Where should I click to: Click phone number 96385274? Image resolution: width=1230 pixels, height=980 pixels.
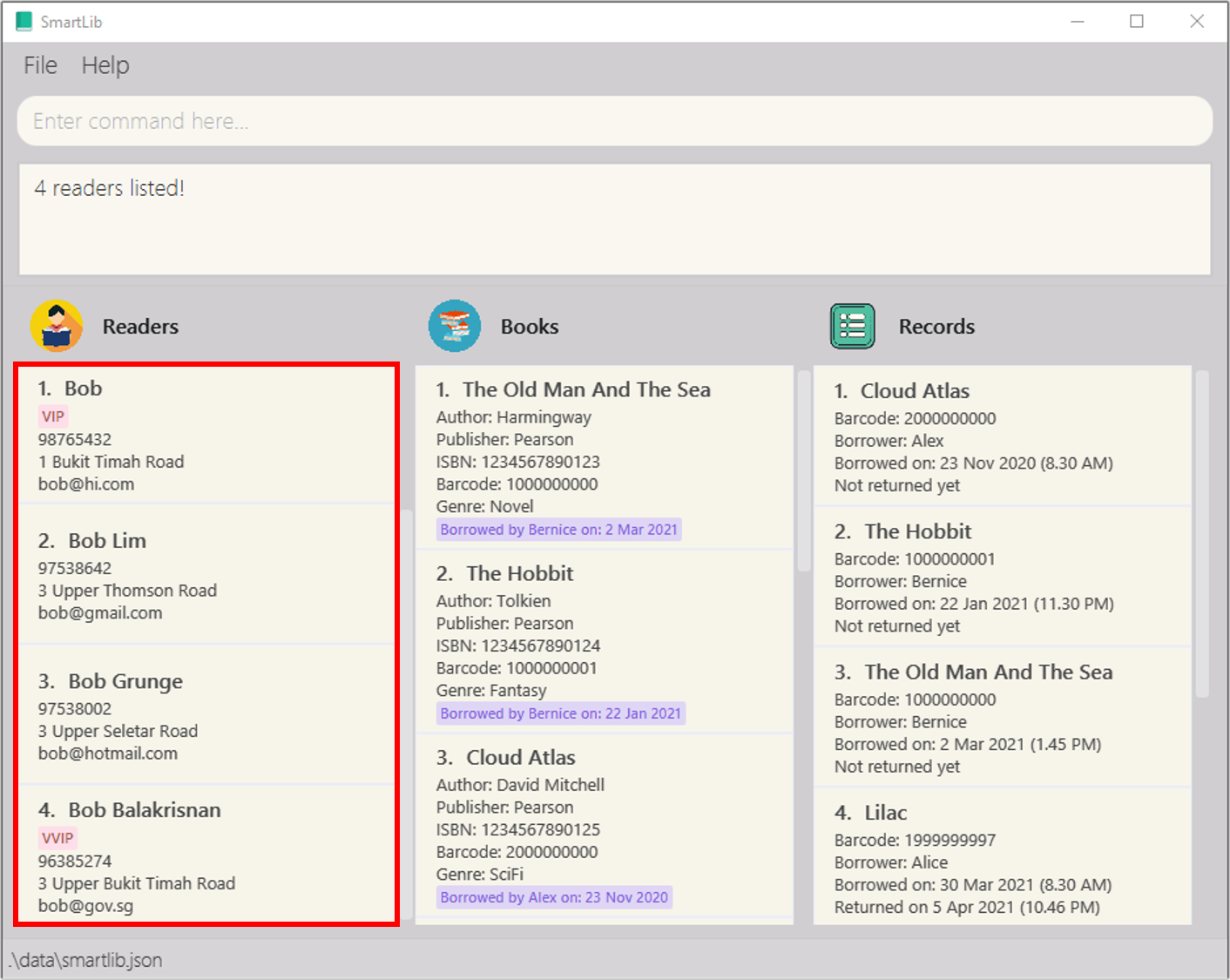pyautogui.click(x=75, y=862)
